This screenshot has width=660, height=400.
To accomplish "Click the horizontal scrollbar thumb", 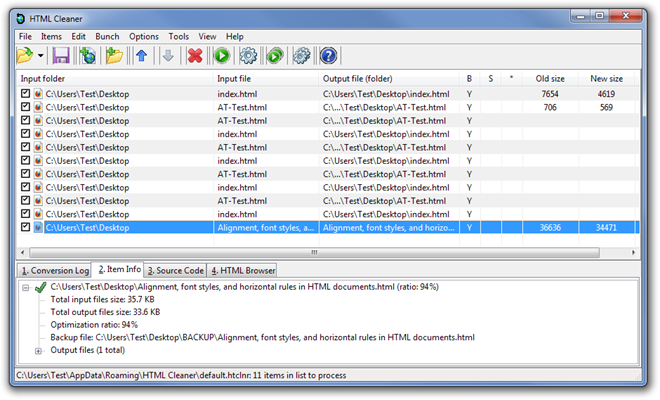I will [314, 253].
